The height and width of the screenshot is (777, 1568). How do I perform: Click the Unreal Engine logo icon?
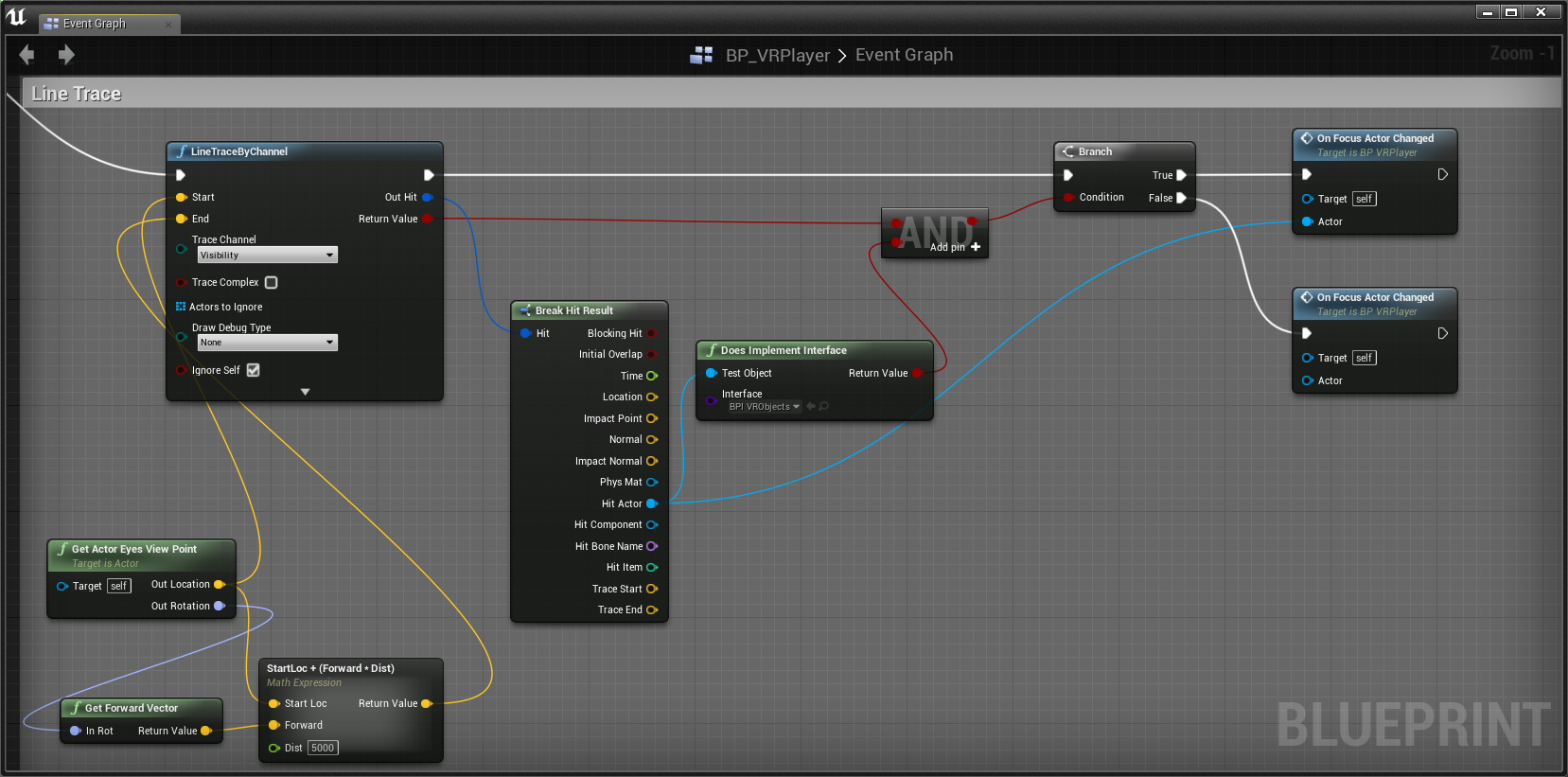click(16, 16)
